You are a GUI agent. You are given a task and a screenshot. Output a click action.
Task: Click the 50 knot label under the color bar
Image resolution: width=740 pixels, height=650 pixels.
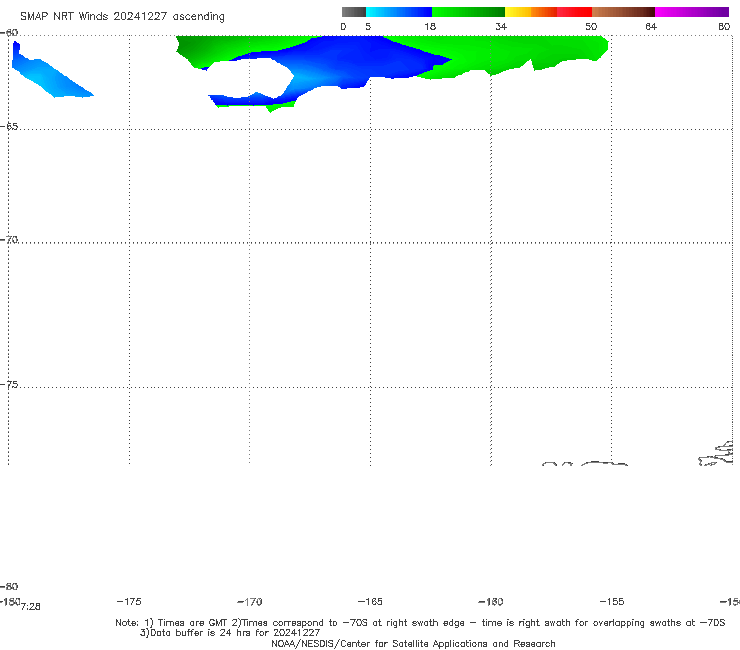(x=591, y=26)
